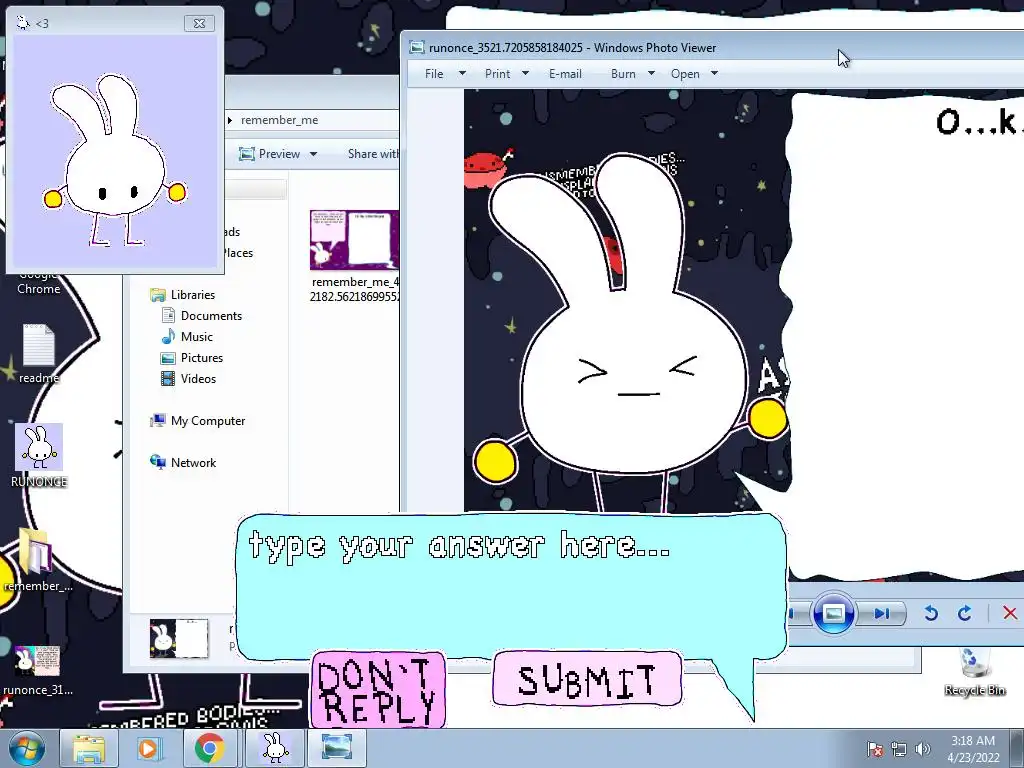1024x768 pixels.
Task: Select the RUNONCE desktop icon
Action: pos(39,455)
